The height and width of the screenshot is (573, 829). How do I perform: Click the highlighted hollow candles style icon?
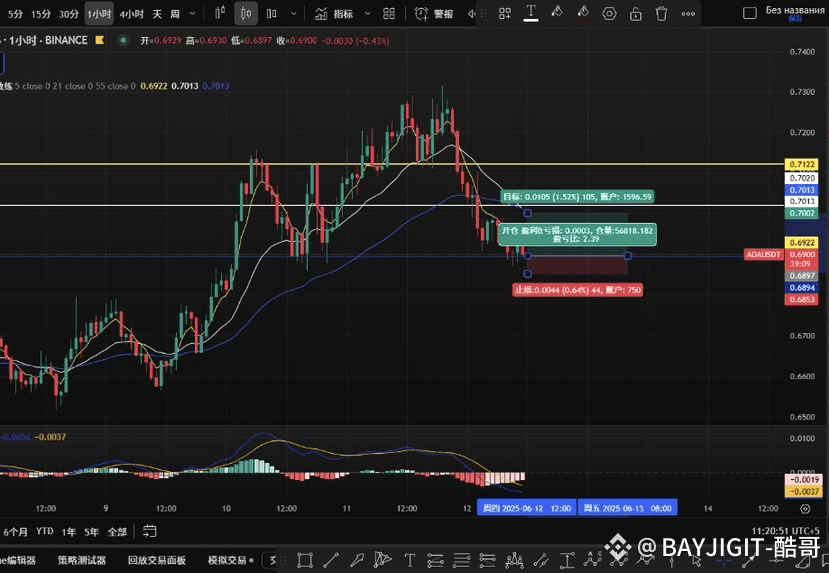point(246,13)
